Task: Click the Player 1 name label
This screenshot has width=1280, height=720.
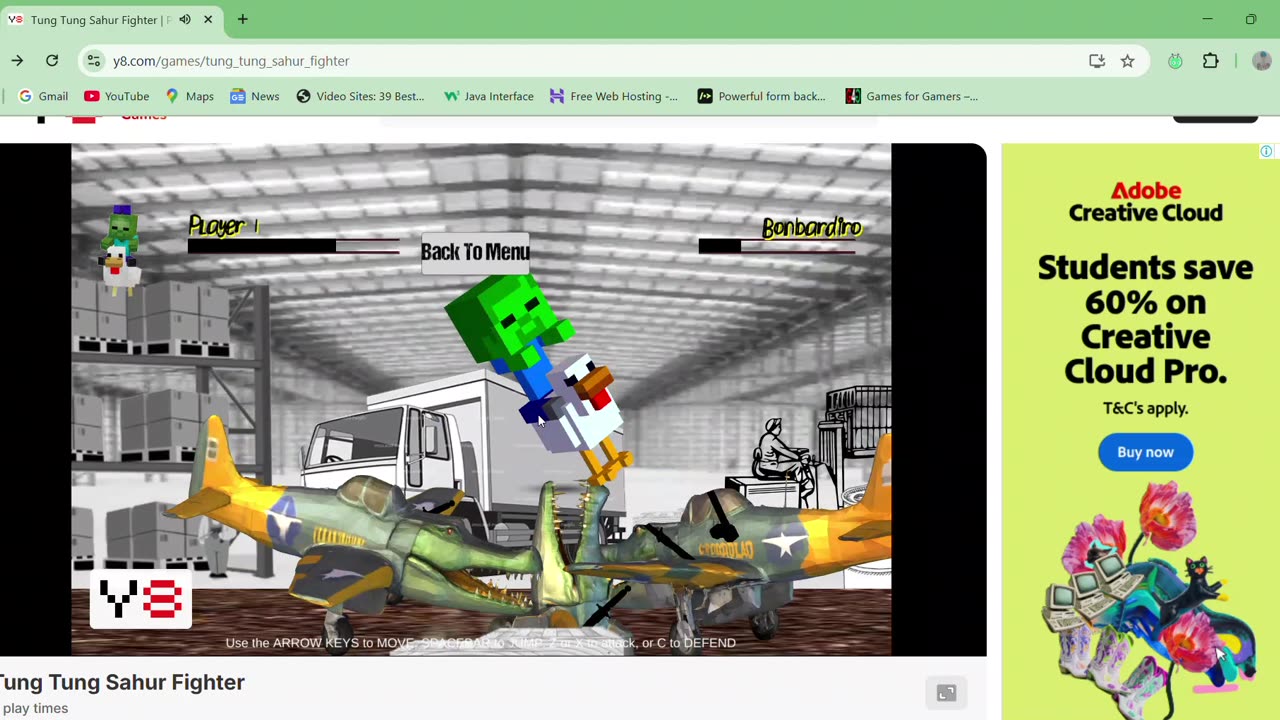Action: pyautogui.click(x=224, y=226)
